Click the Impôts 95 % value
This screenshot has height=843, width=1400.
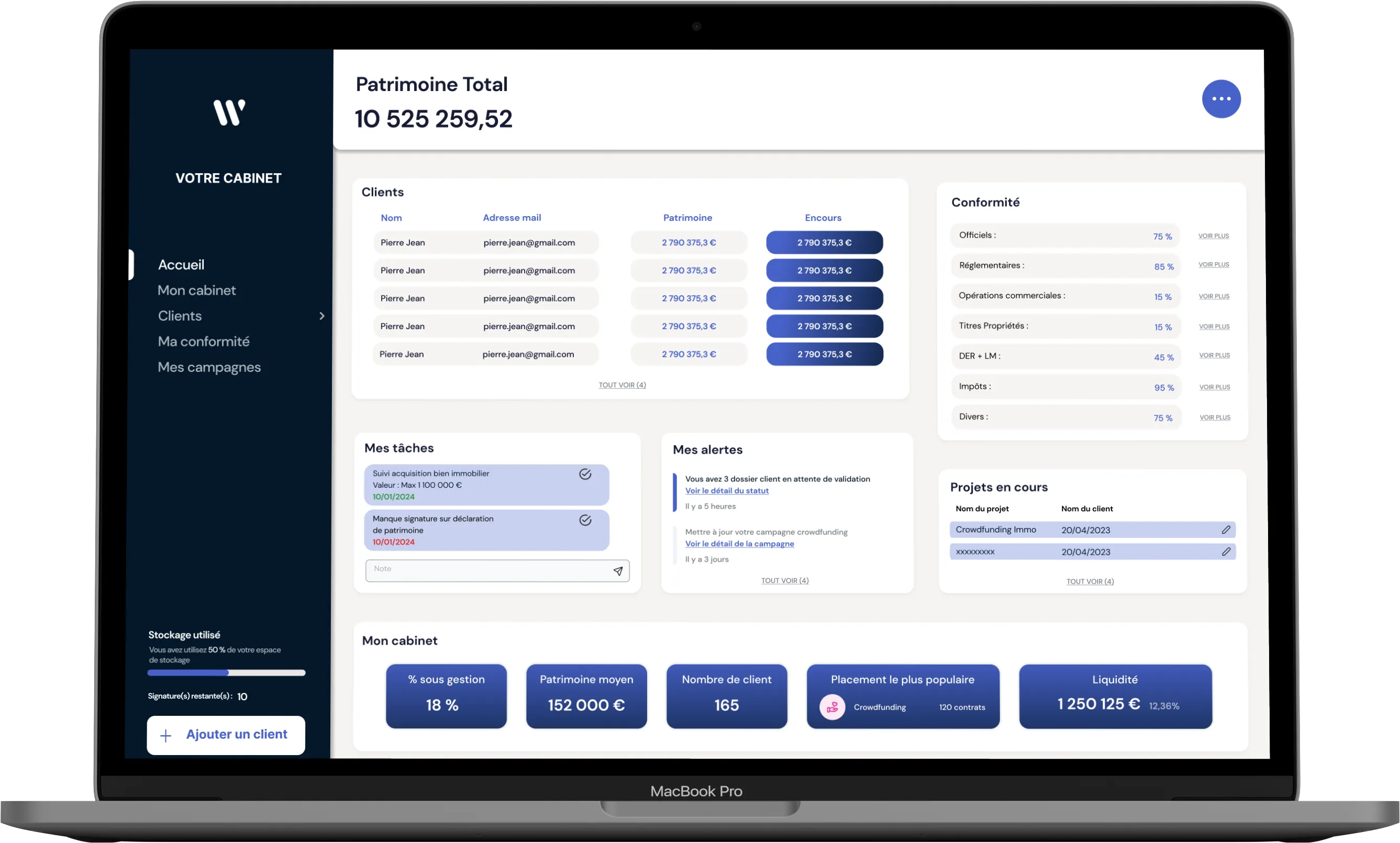coord(1164,387)
